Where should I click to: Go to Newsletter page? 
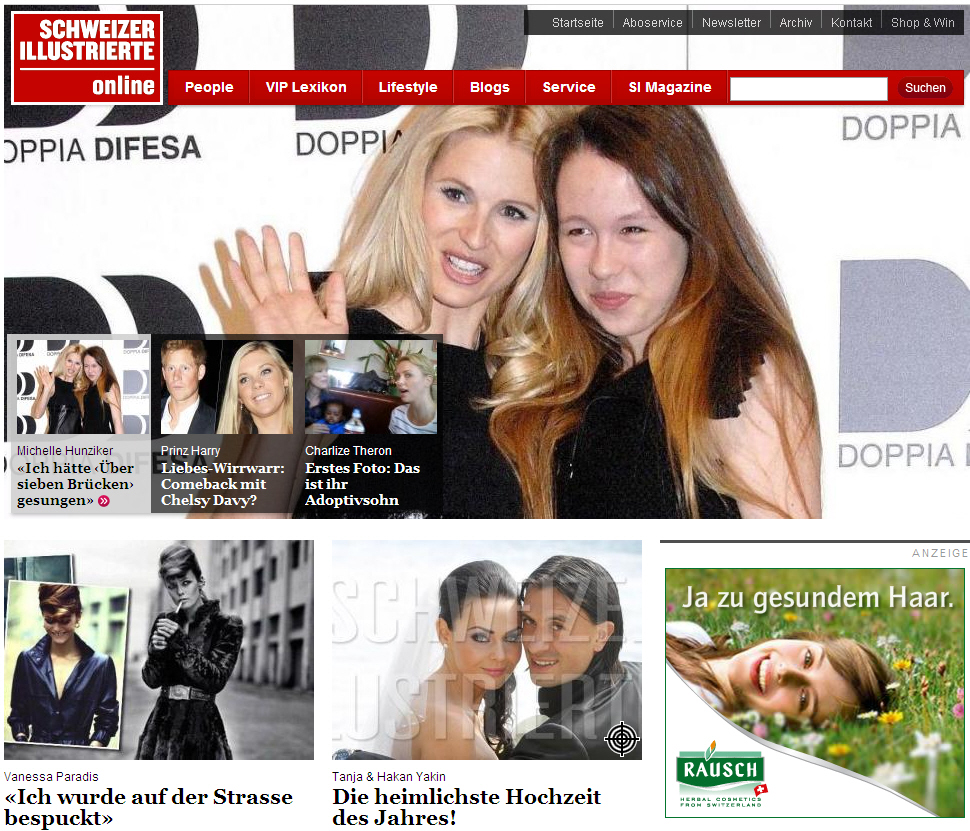pos(731,23)
